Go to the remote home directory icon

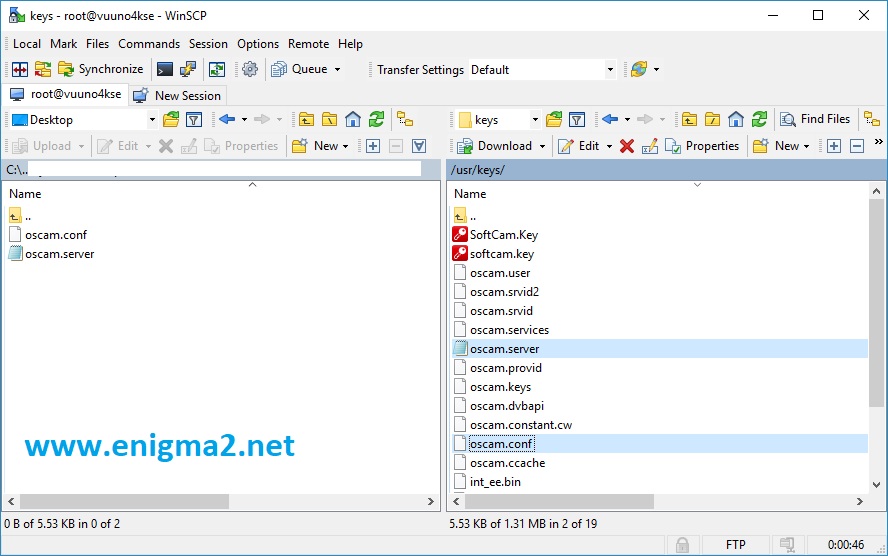point(736,119)
